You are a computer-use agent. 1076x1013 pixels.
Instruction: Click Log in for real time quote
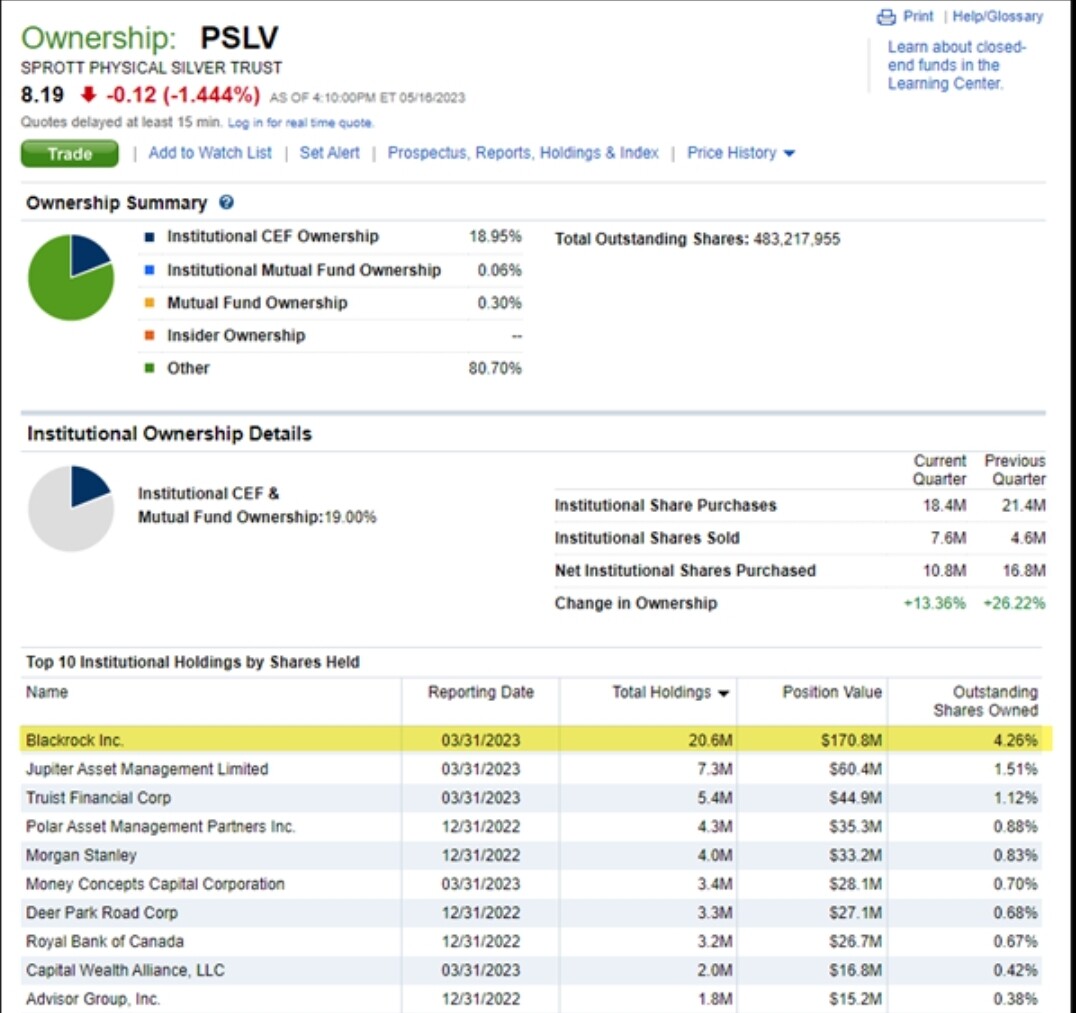[301, 123]
